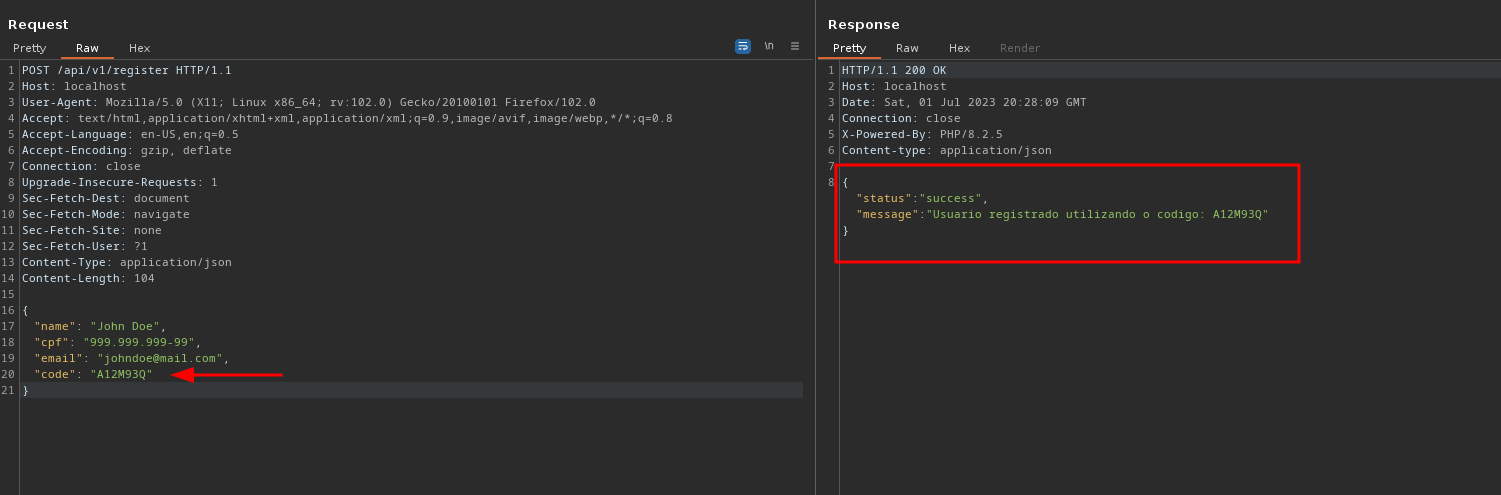The height and width of the screenshot is (495, 1501).
Task: Click the POST /api/v1/register request line
Action: [x=126, y=70]
